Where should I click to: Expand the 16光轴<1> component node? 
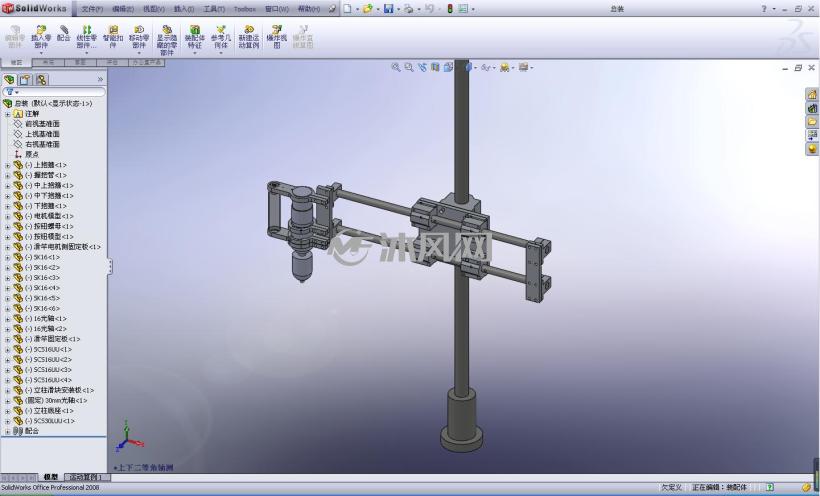click(x=7, y=319)
